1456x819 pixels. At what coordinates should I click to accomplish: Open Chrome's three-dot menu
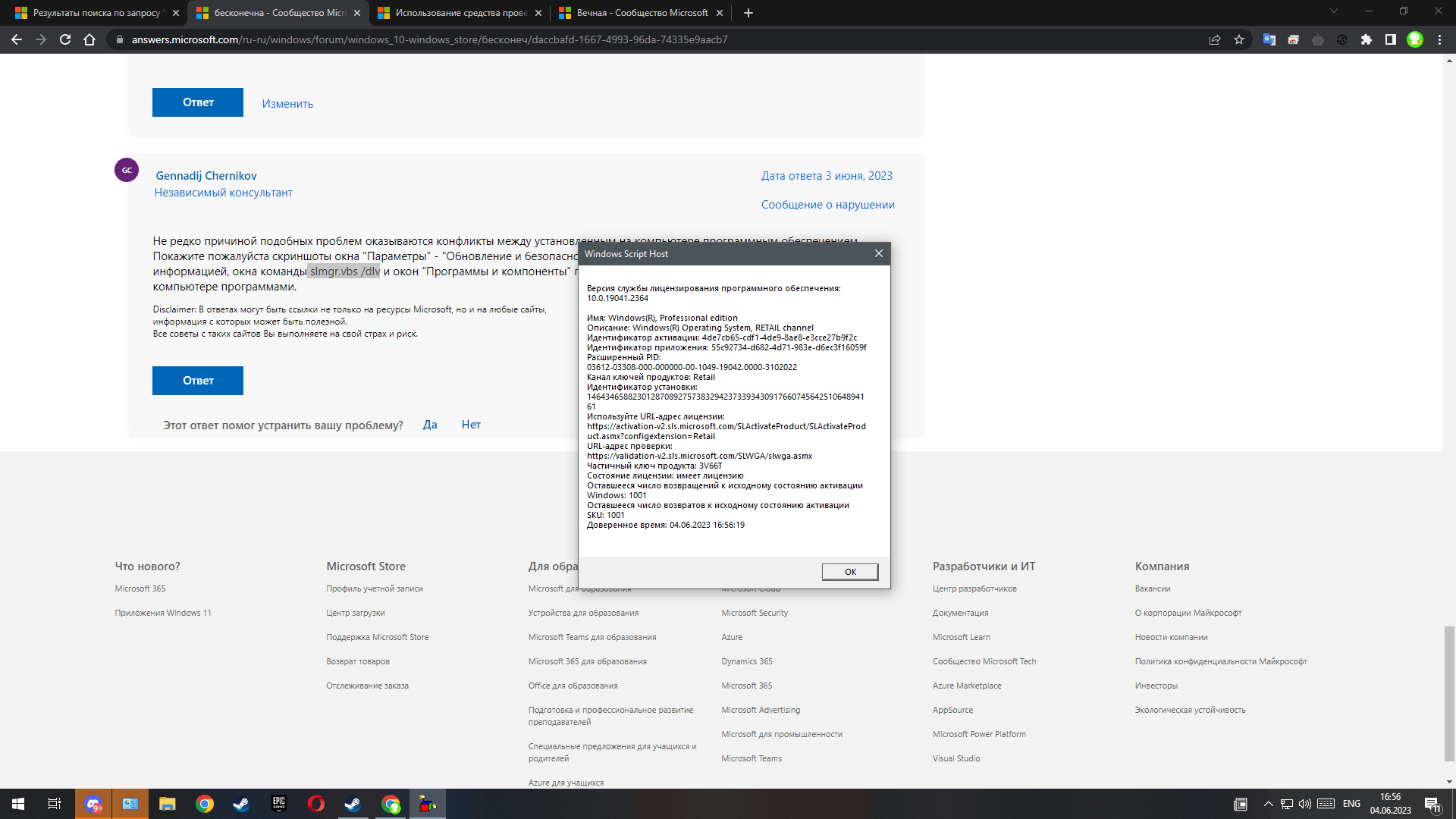[x=1439, y=39]
